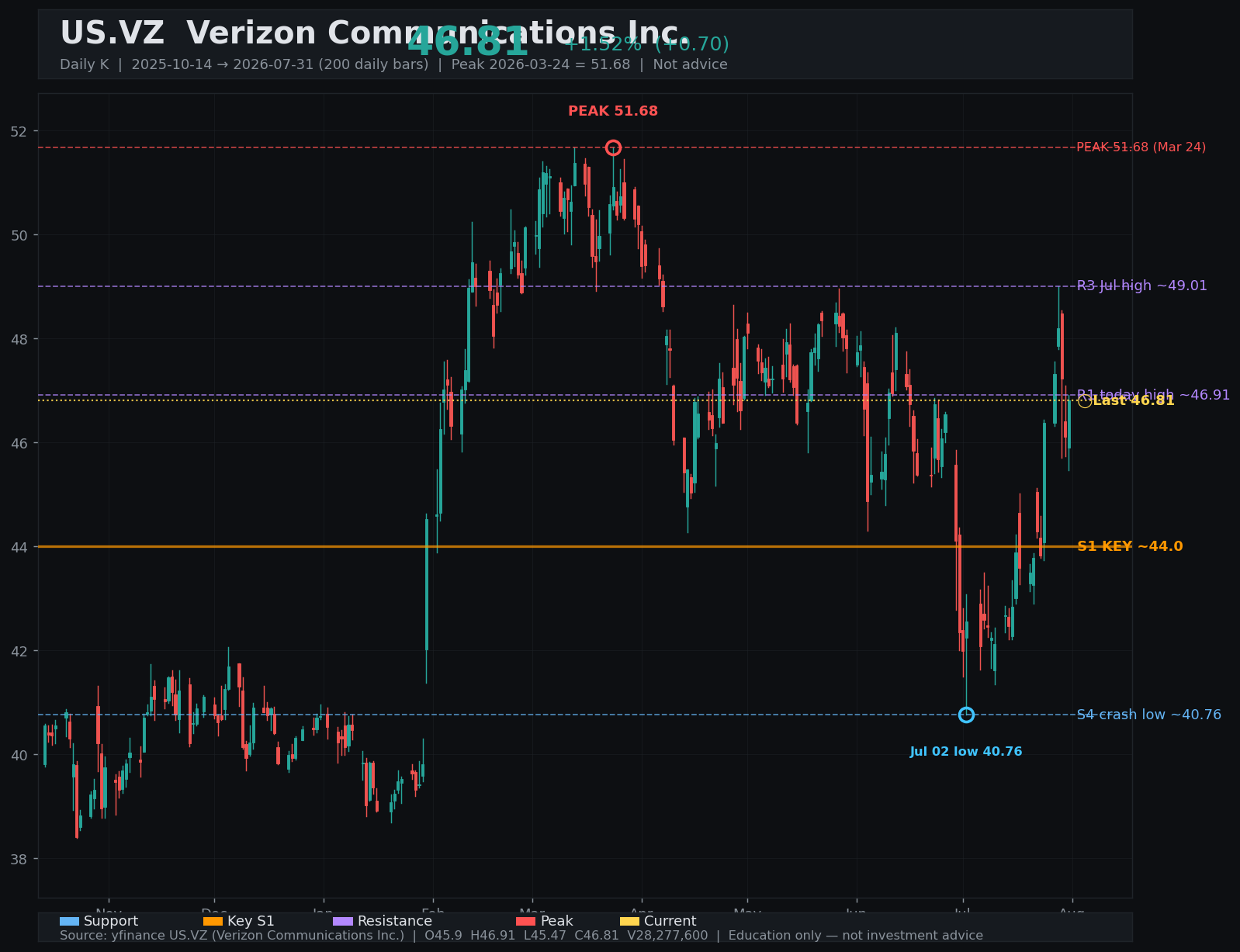Click the 'Support' legend label

pos(111,921)
